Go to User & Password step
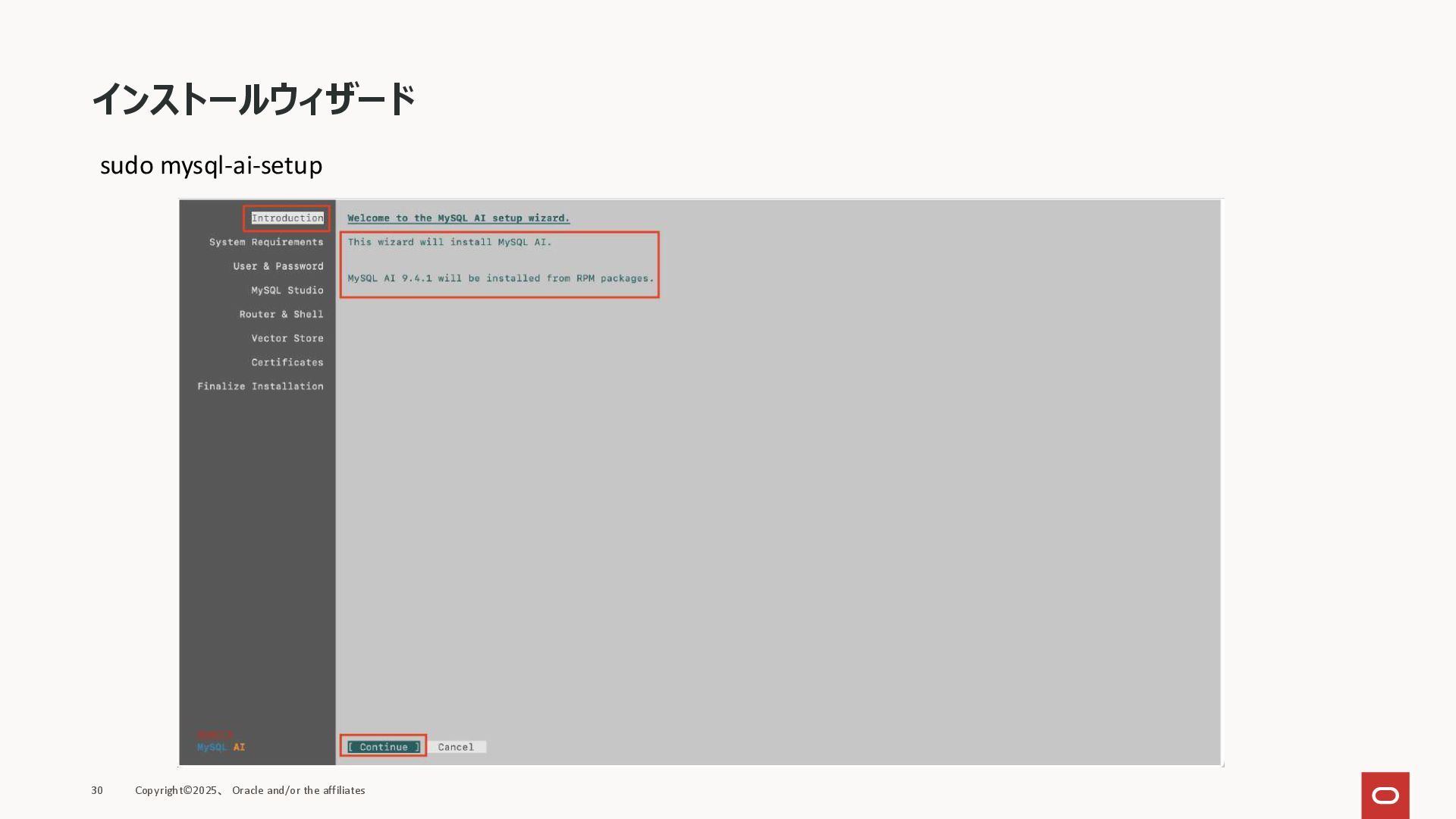1456x819 pixels. [278, 266]
